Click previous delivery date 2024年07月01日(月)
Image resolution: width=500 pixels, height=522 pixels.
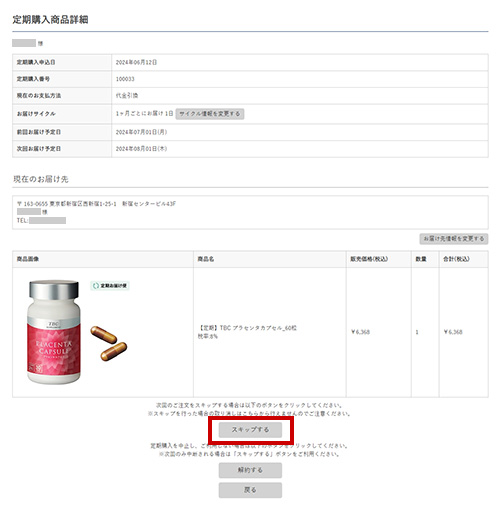click(x=141, y=132)
